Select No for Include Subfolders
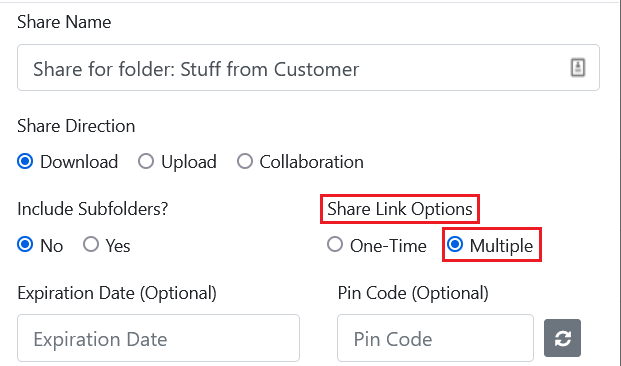The width and height of the screenshot is (621, 366). (x=25, y=245)
